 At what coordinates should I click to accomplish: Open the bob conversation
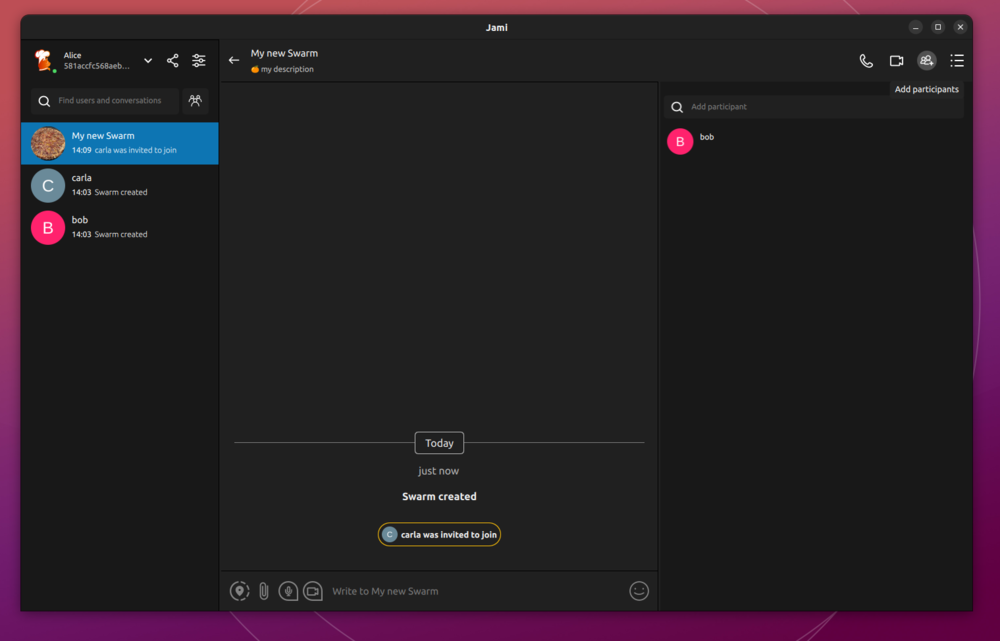tap(120, 227)
